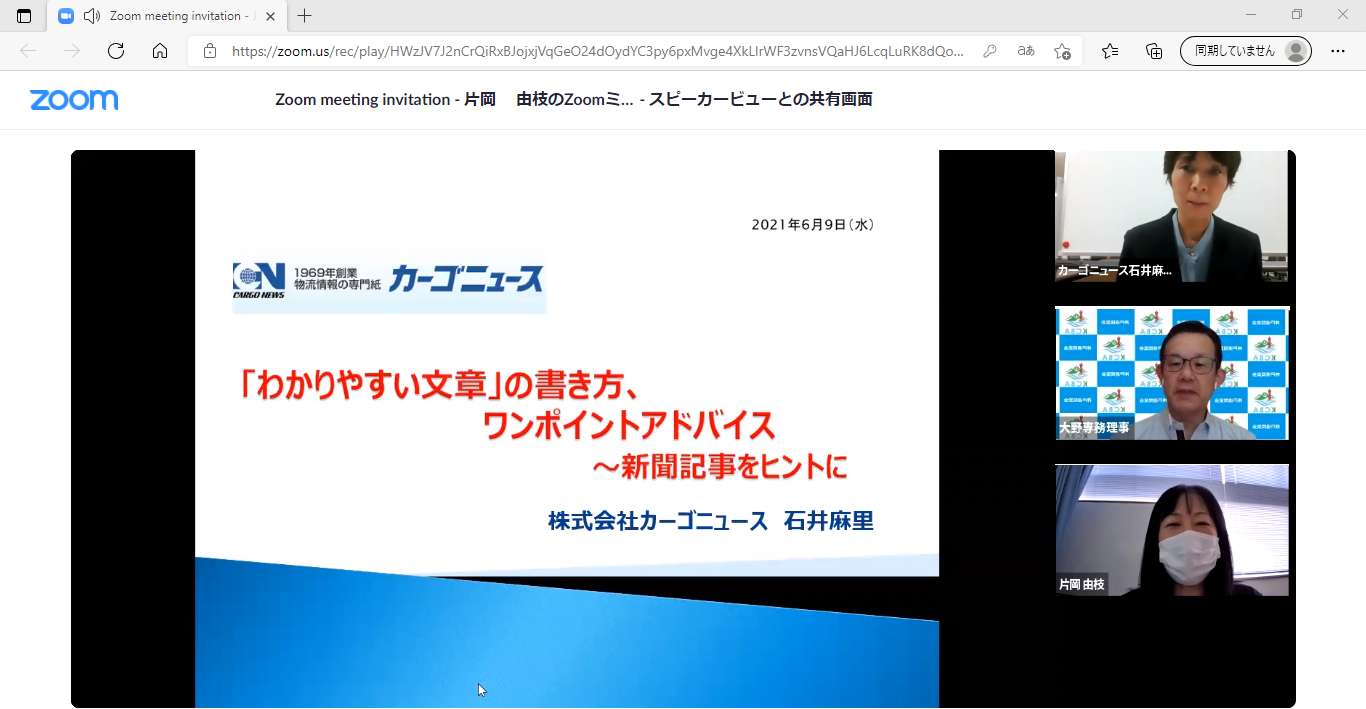Screen dimensions: 1366x709
Task: Go back to previous page
Action: [x=28, y=51]
